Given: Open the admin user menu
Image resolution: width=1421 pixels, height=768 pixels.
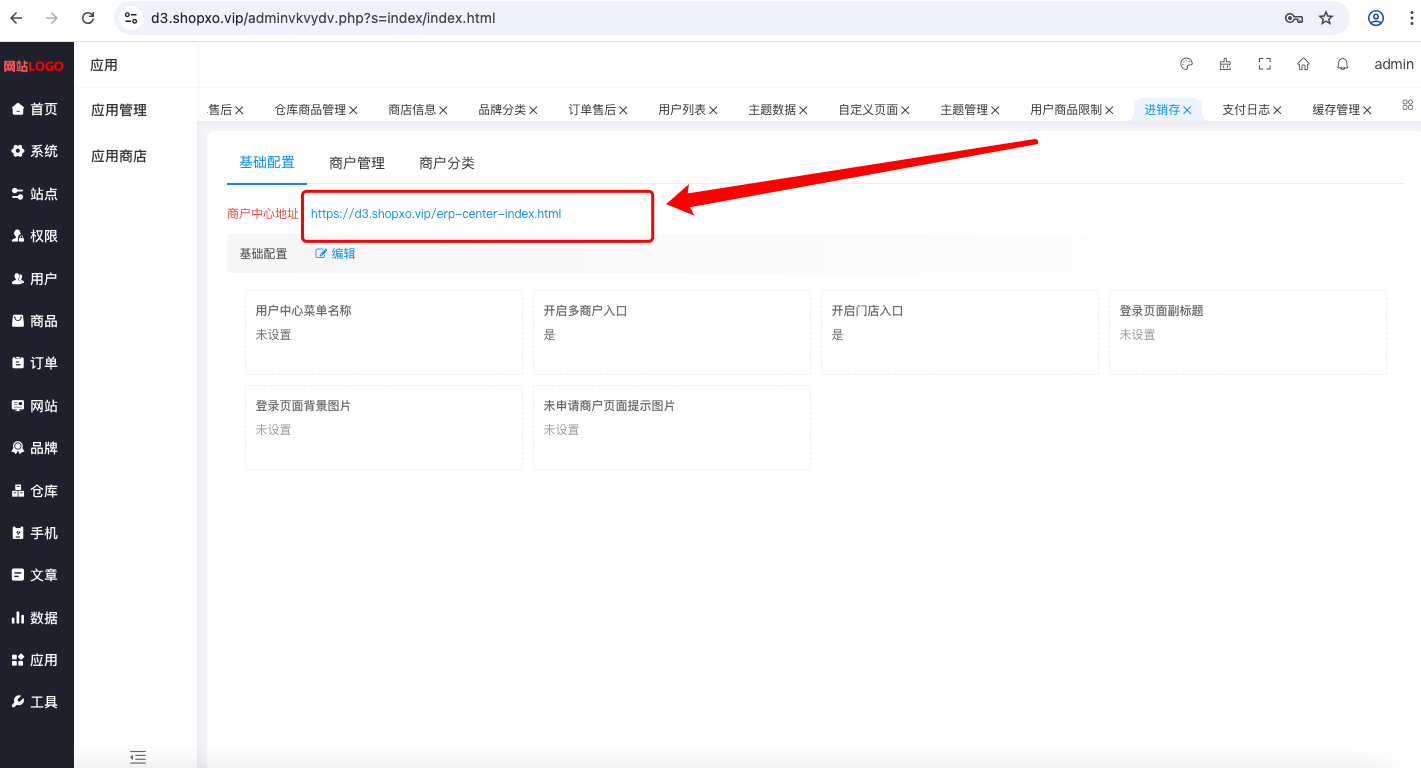Looking at the screenshot, I should point(1394,64).
